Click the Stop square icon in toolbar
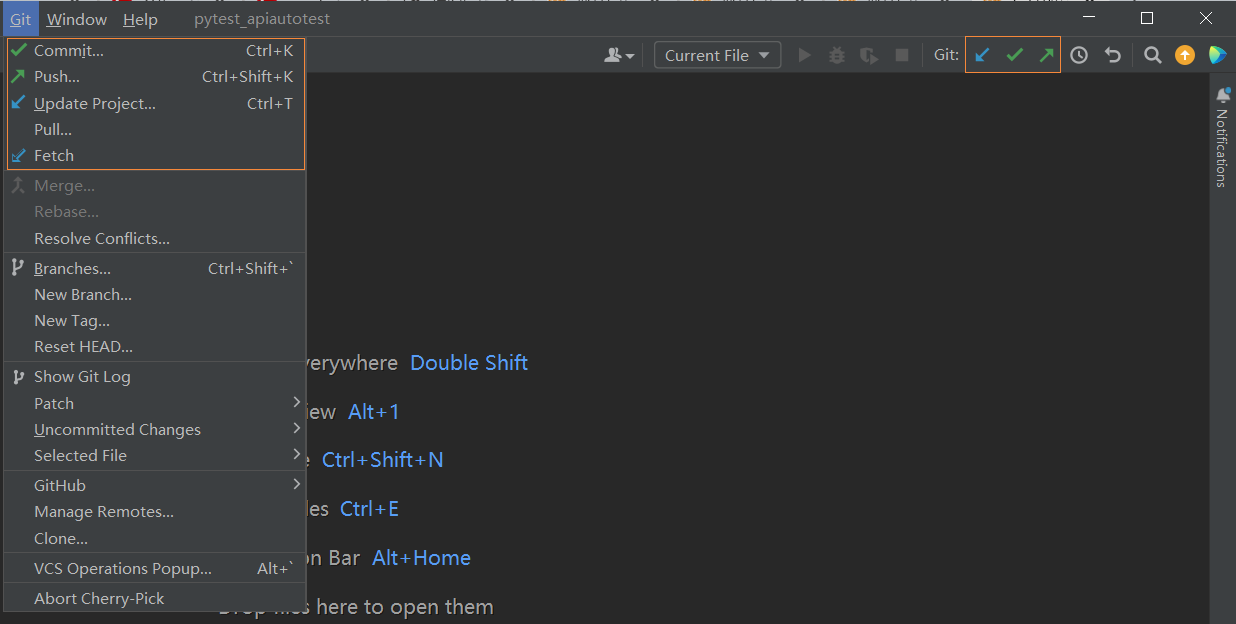This screenshot has height=624, width=1236. tap(901, 55)
